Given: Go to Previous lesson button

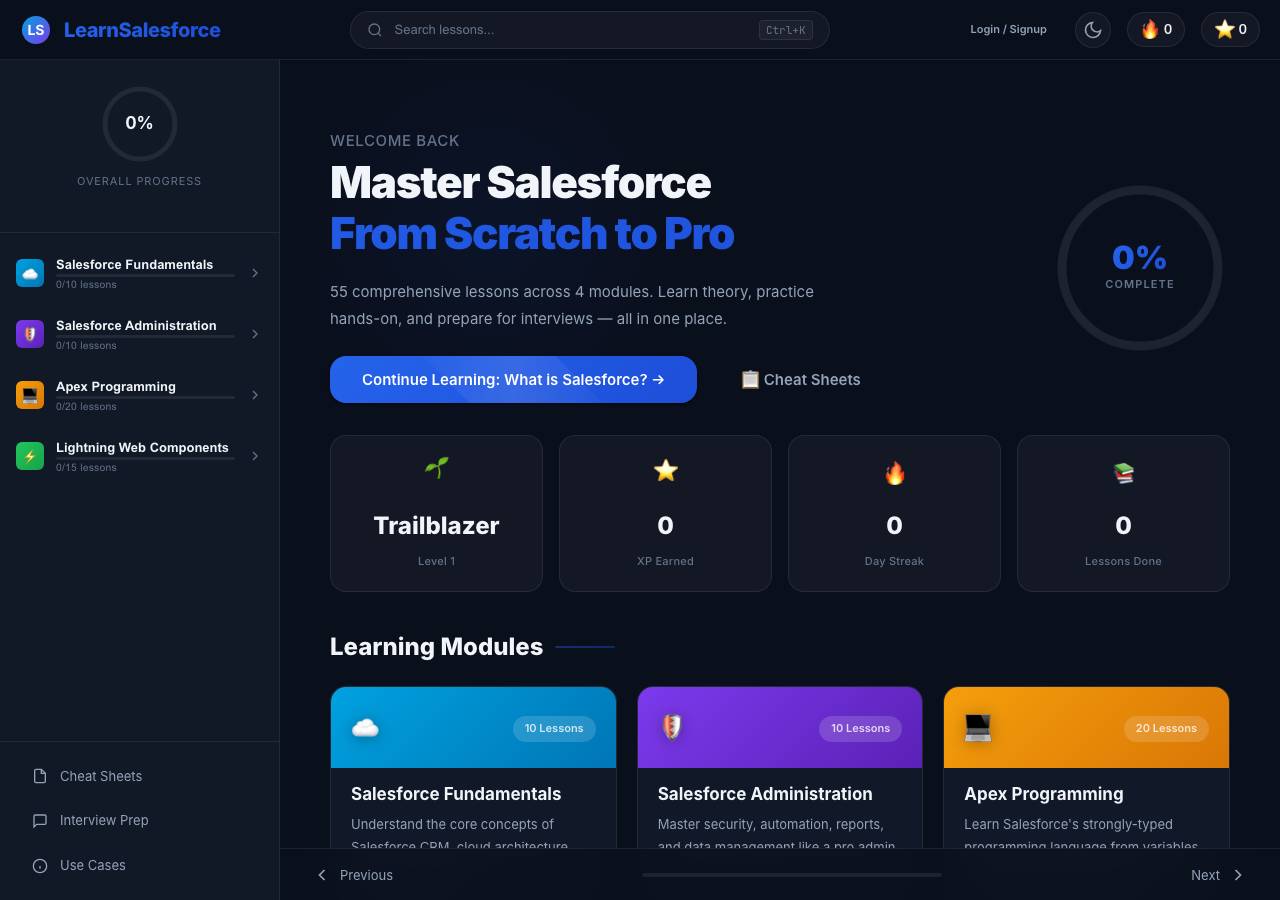Looking at the screenshot, I should click(355, 875).
